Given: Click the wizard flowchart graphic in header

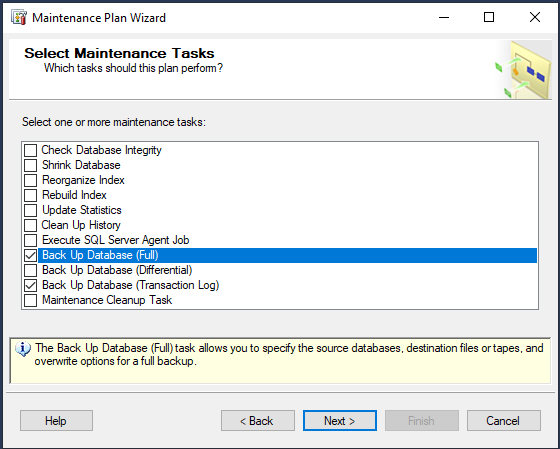Looking at the screenshot, I should coord(522,70).
